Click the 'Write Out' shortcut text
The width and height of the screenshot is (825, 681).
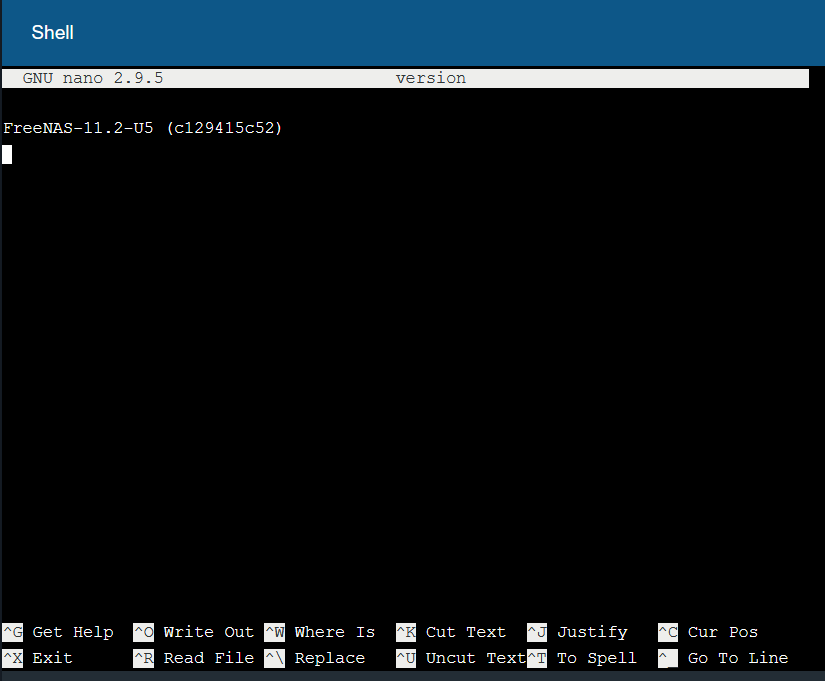coord(208,632)
